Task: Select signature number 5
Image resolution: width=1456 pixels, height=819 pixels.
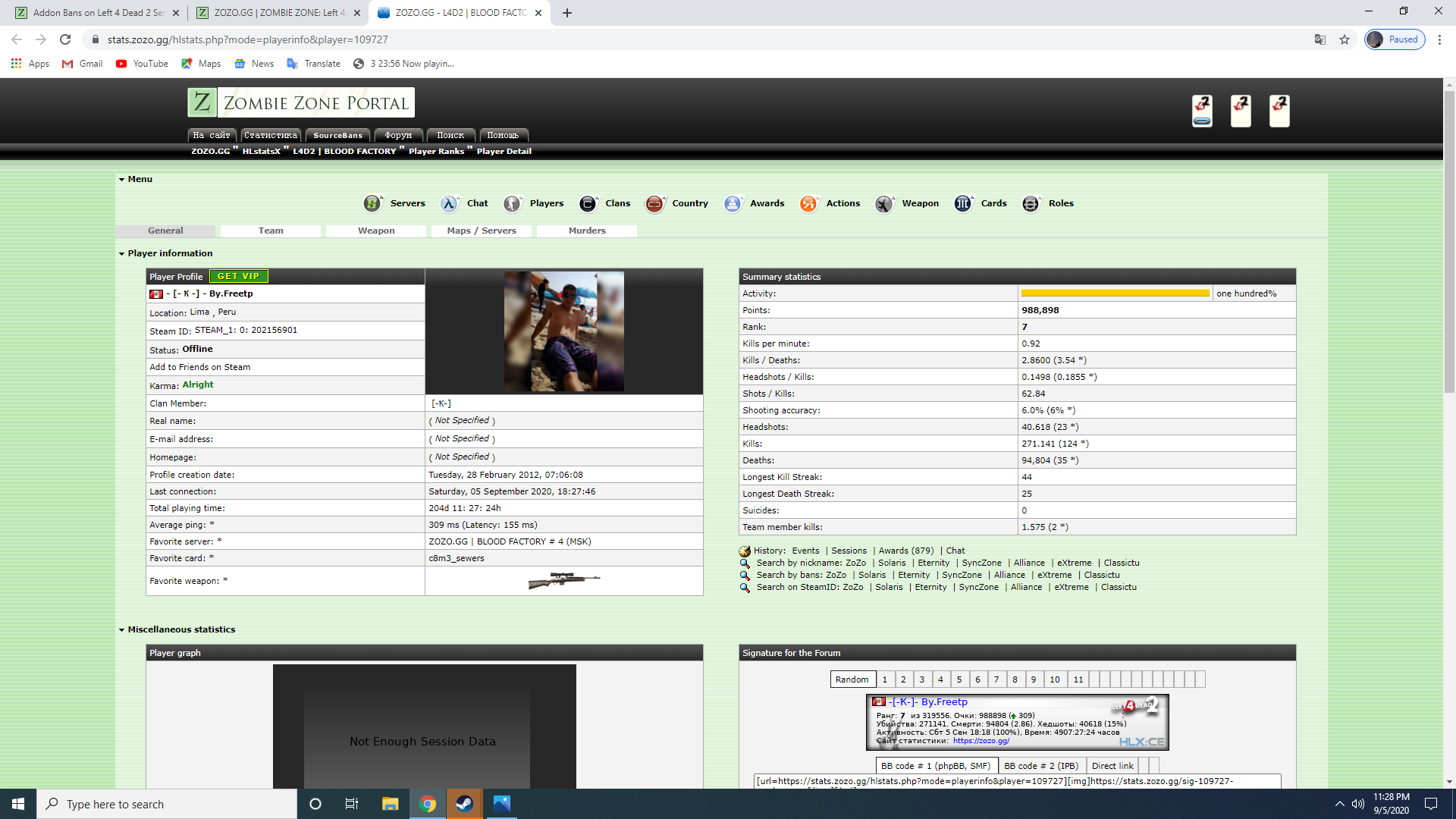Action: coord(959,679)
